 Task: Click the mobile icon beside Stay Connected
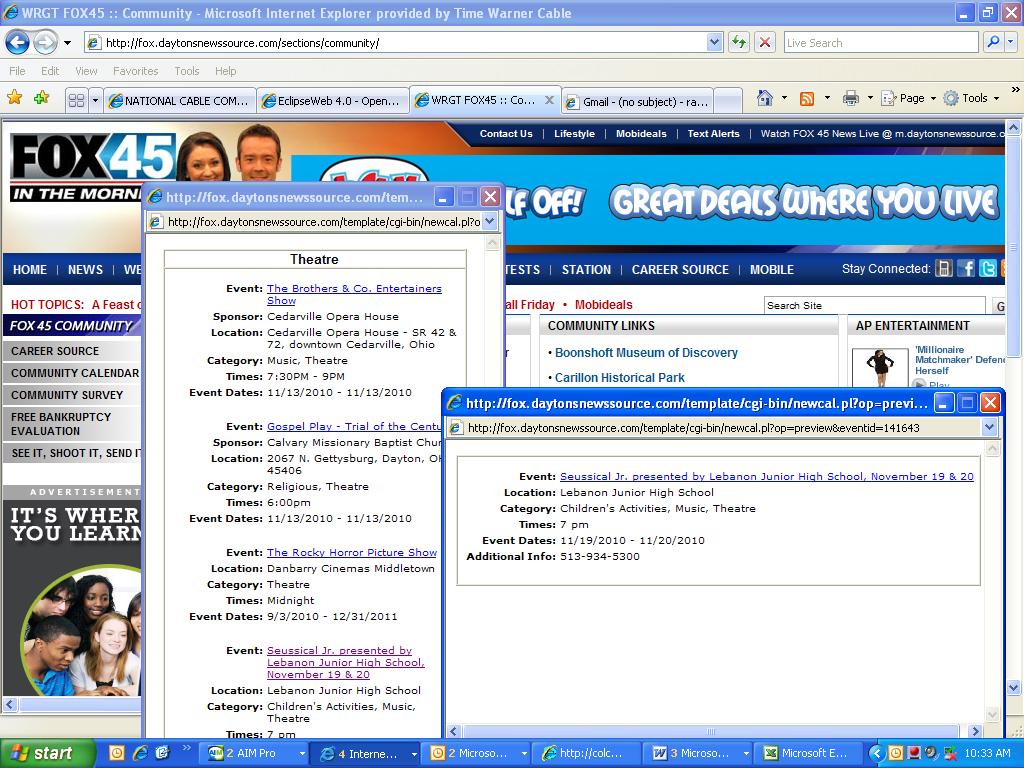pyautogui.click(x=944, y=268)
